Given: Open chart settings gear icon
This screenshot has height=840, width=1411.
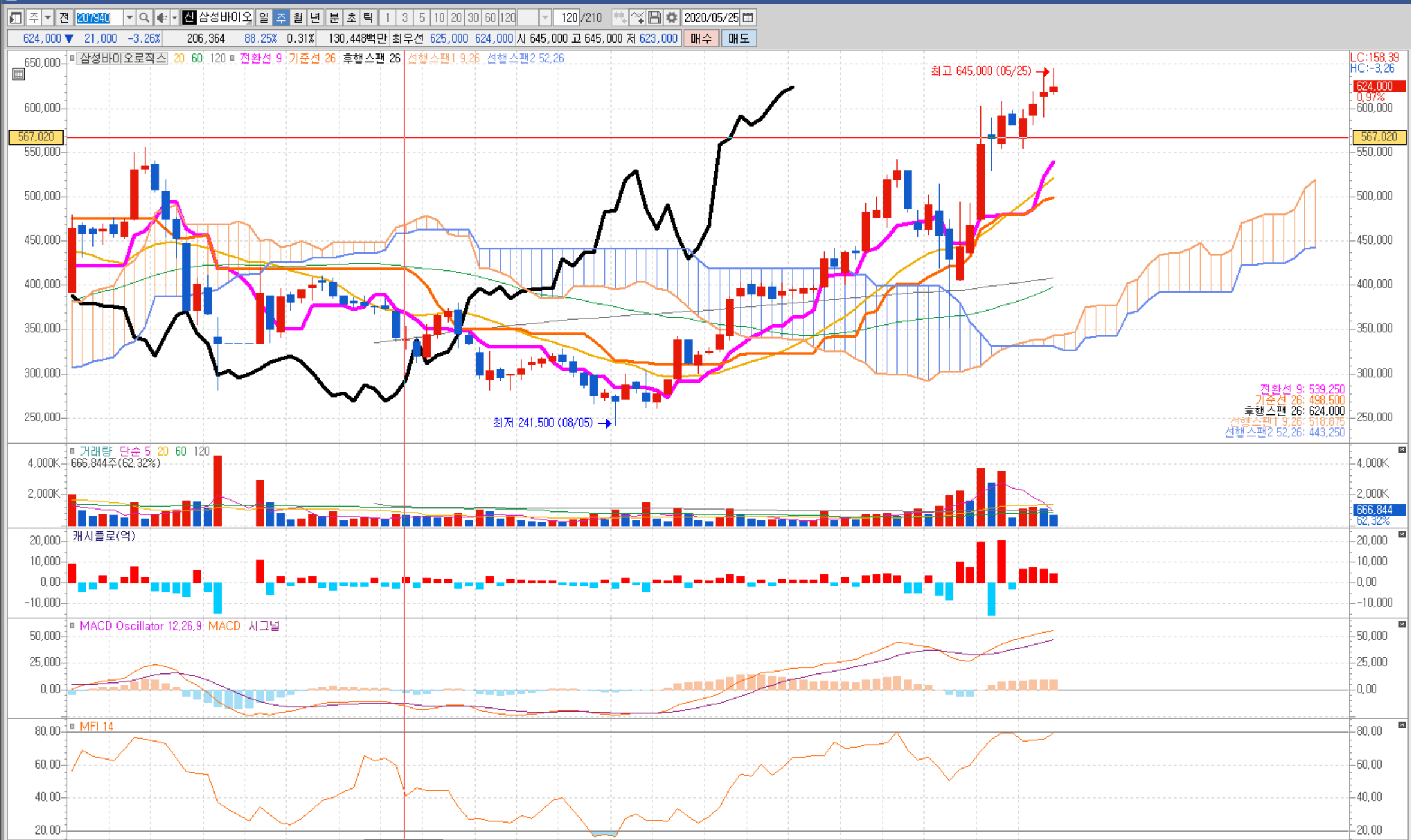Looking at the screenshot, I should pos(672,18).
